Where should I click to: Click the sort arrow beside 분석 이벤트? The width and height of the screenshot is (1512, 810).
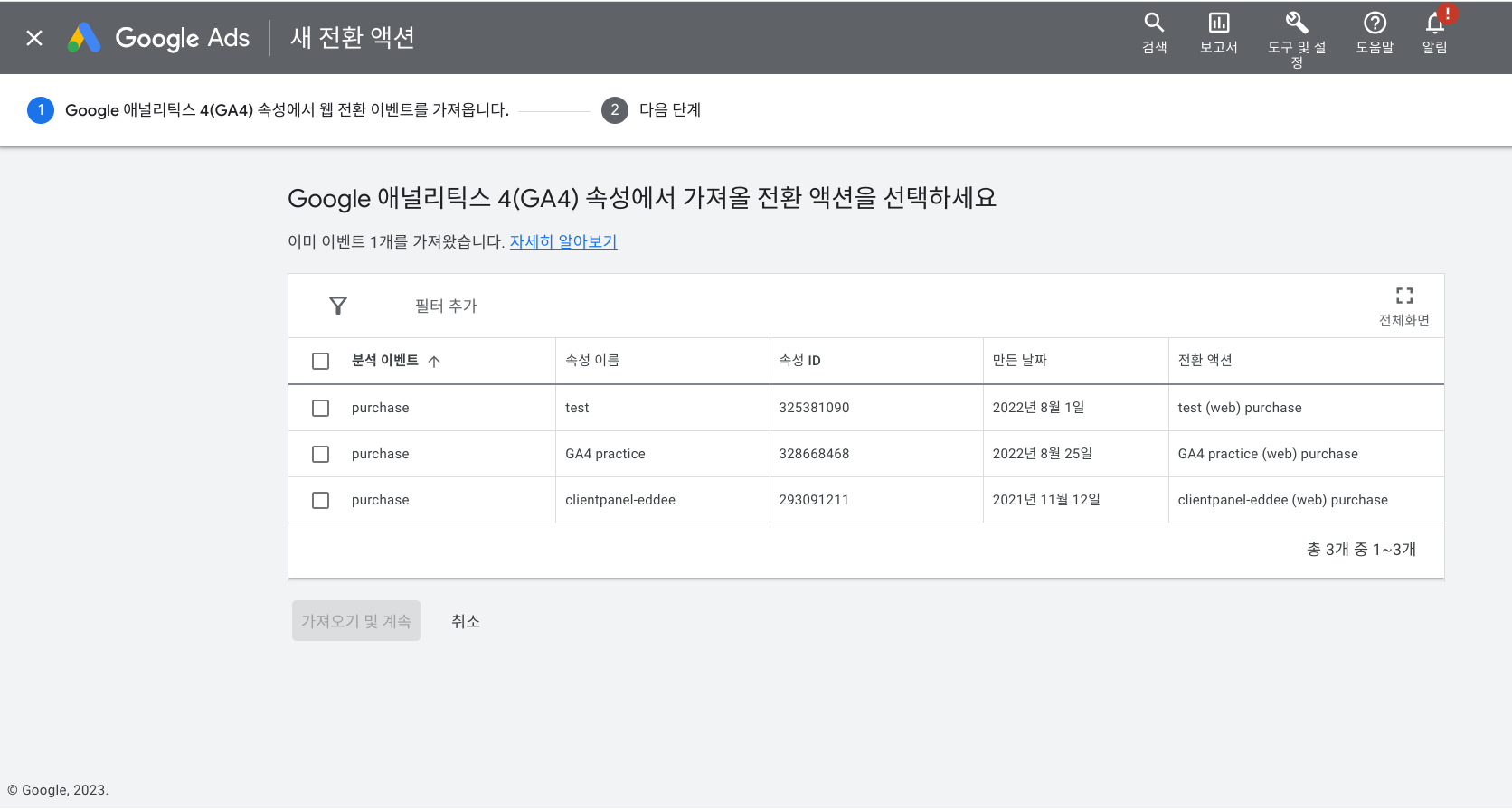click(x=434, y=361)
